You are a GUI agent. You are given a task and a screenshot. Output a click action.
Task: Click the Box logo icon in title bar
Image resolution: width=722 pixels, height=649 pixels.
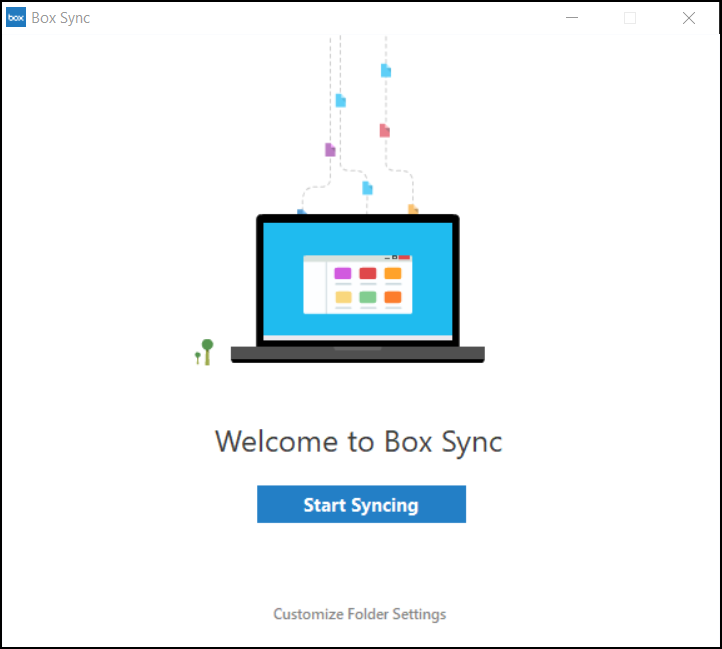pos(16,18)
